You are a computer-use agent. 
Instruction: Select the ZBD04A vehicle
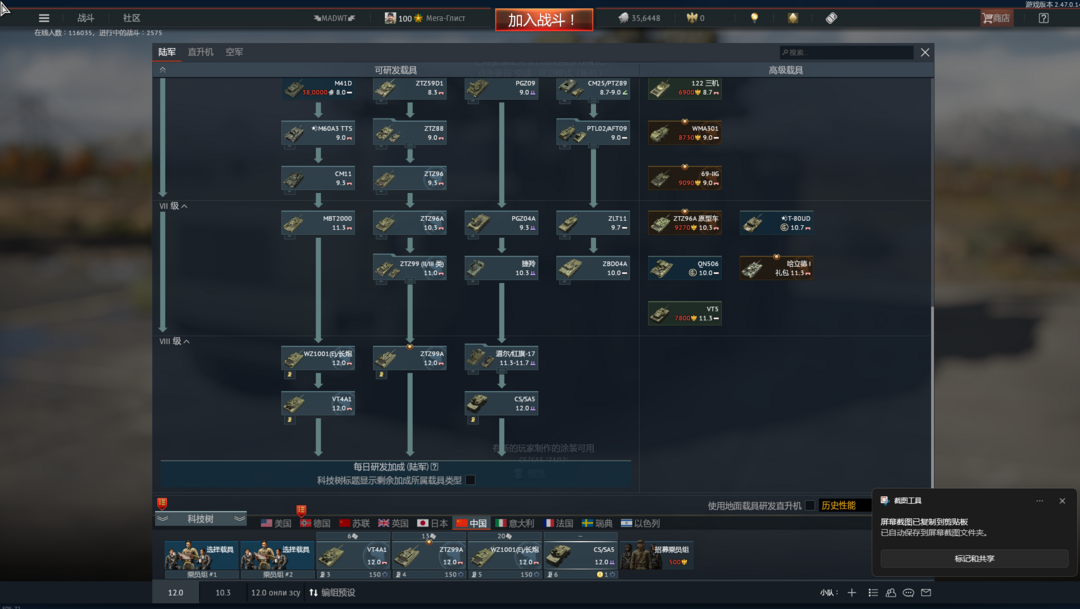click(593, 269)
